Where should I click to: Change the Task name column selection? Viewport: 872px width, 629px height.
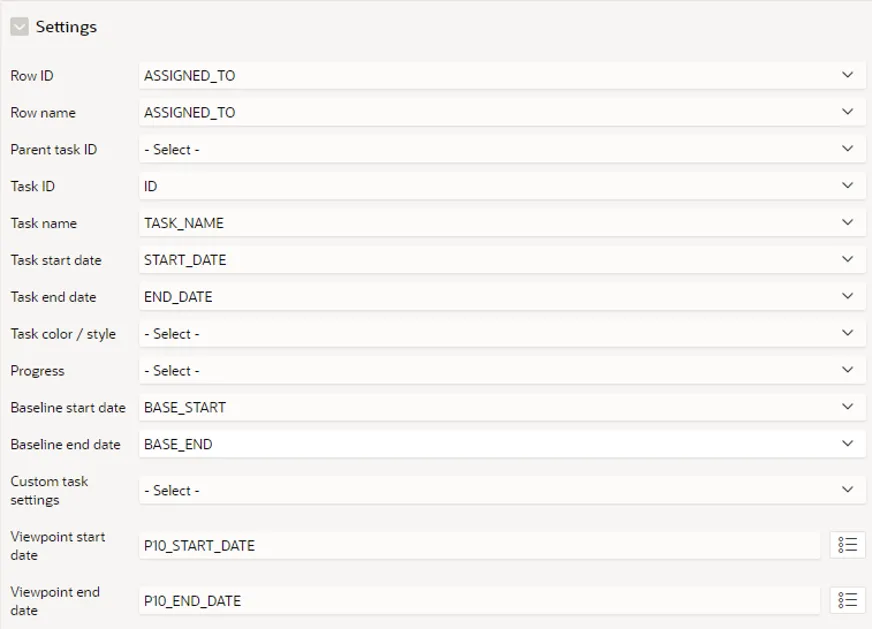tap(501, 223)
